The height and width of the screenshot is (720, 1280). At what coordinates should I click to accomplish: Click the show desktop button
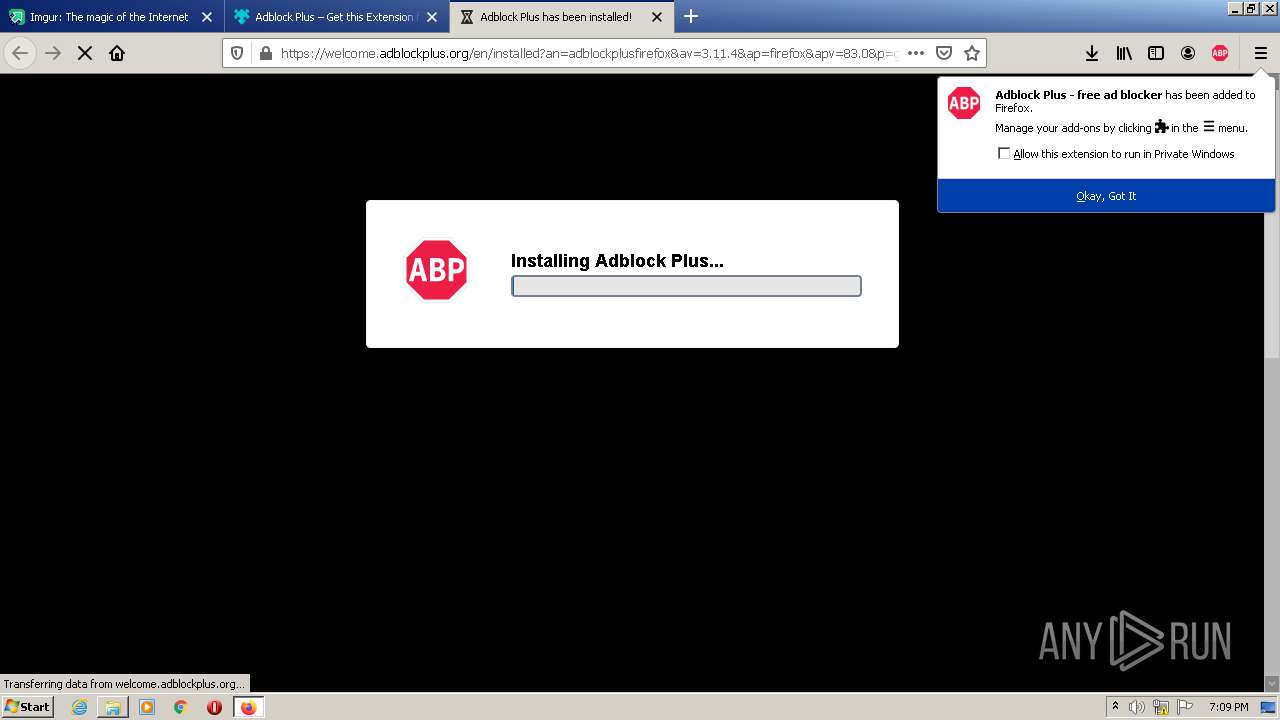[x=1269, y=707]
